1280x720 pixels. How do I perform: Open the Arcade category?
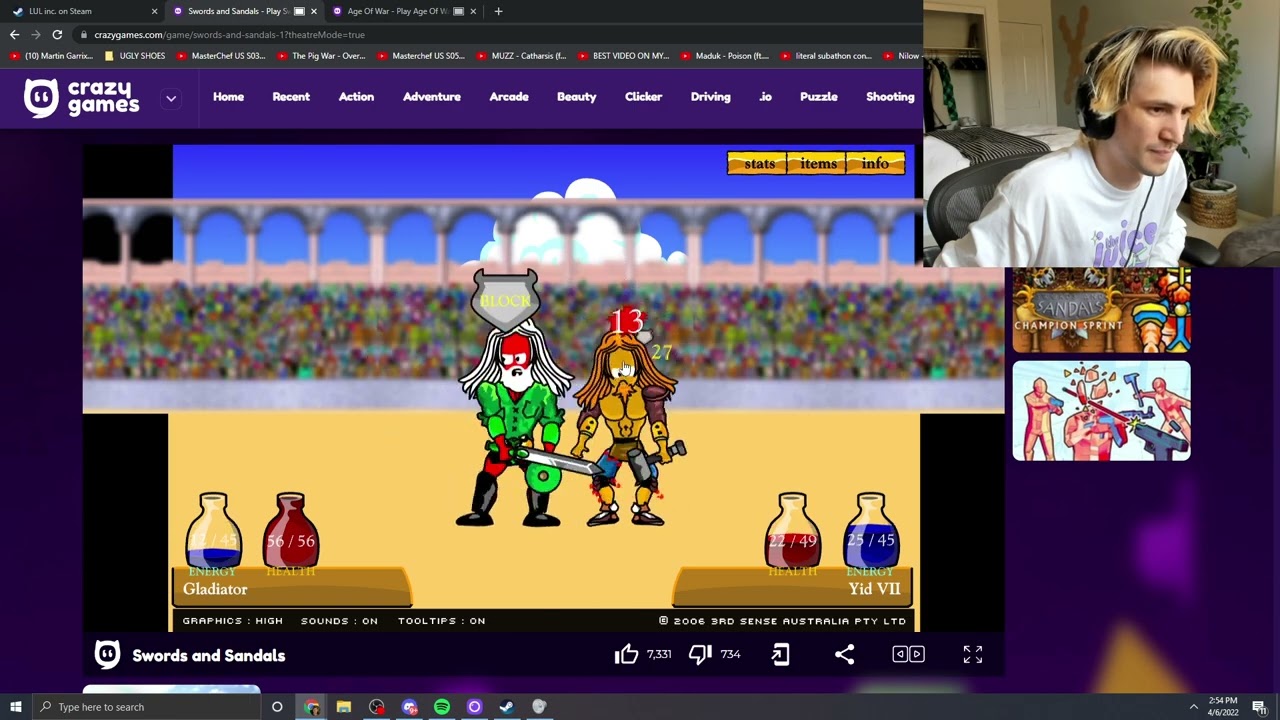(509, 97)
